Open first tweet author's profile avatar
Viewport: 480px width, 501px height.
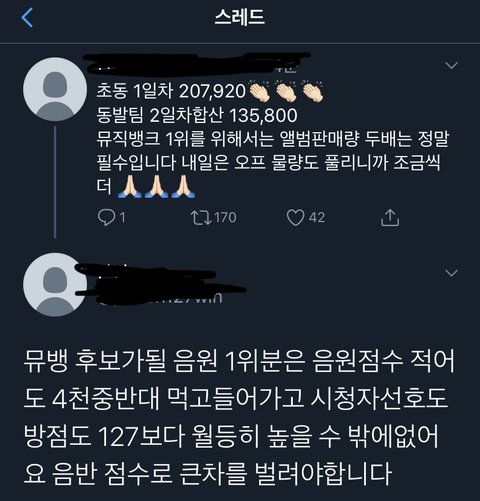click(55, 89)
